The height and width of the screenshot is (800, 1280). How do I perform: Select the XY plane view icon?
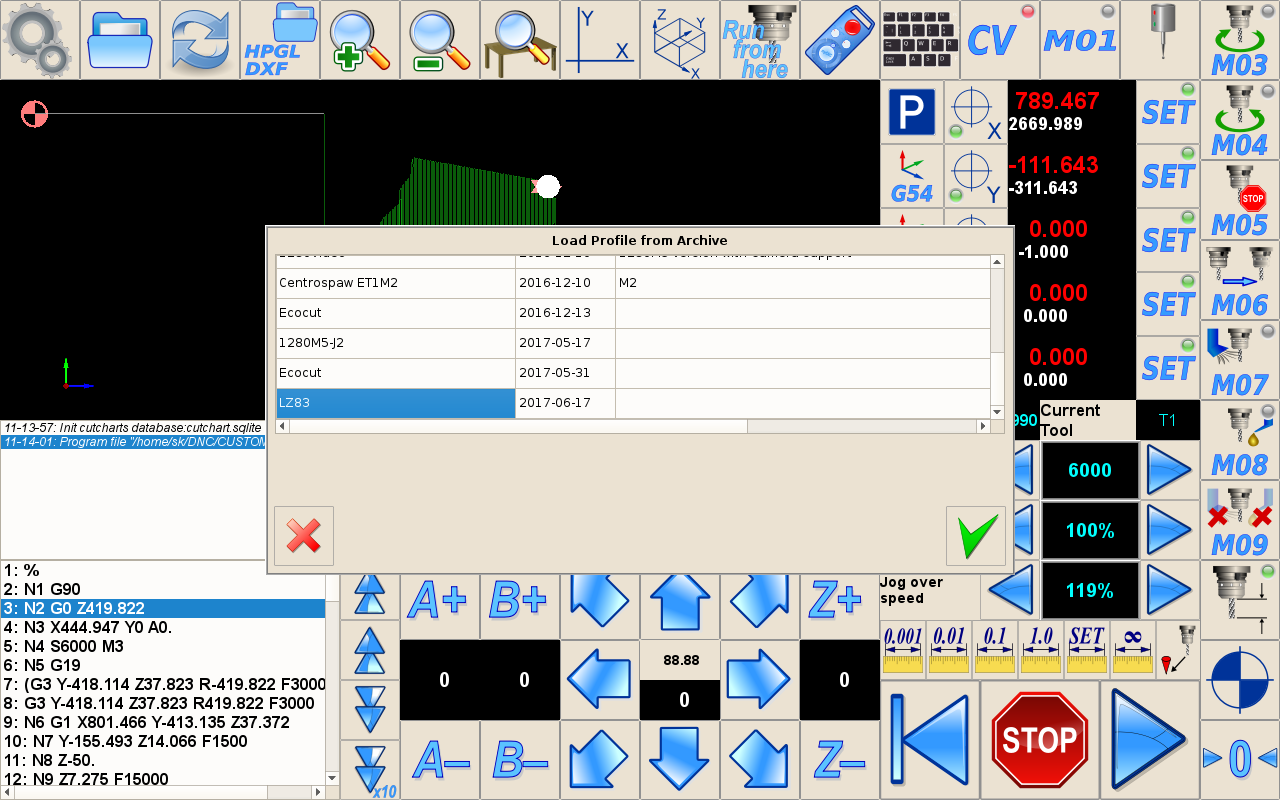[x=600, y=40]
